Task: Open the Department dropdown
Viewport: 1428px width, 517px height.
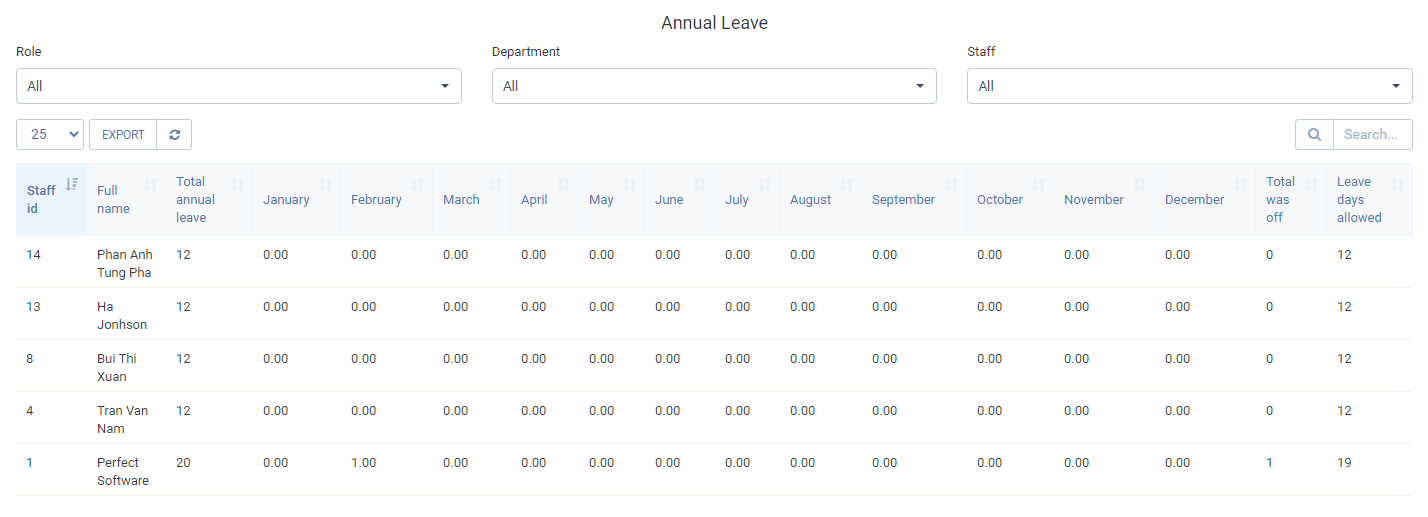Action: (714, 86)
